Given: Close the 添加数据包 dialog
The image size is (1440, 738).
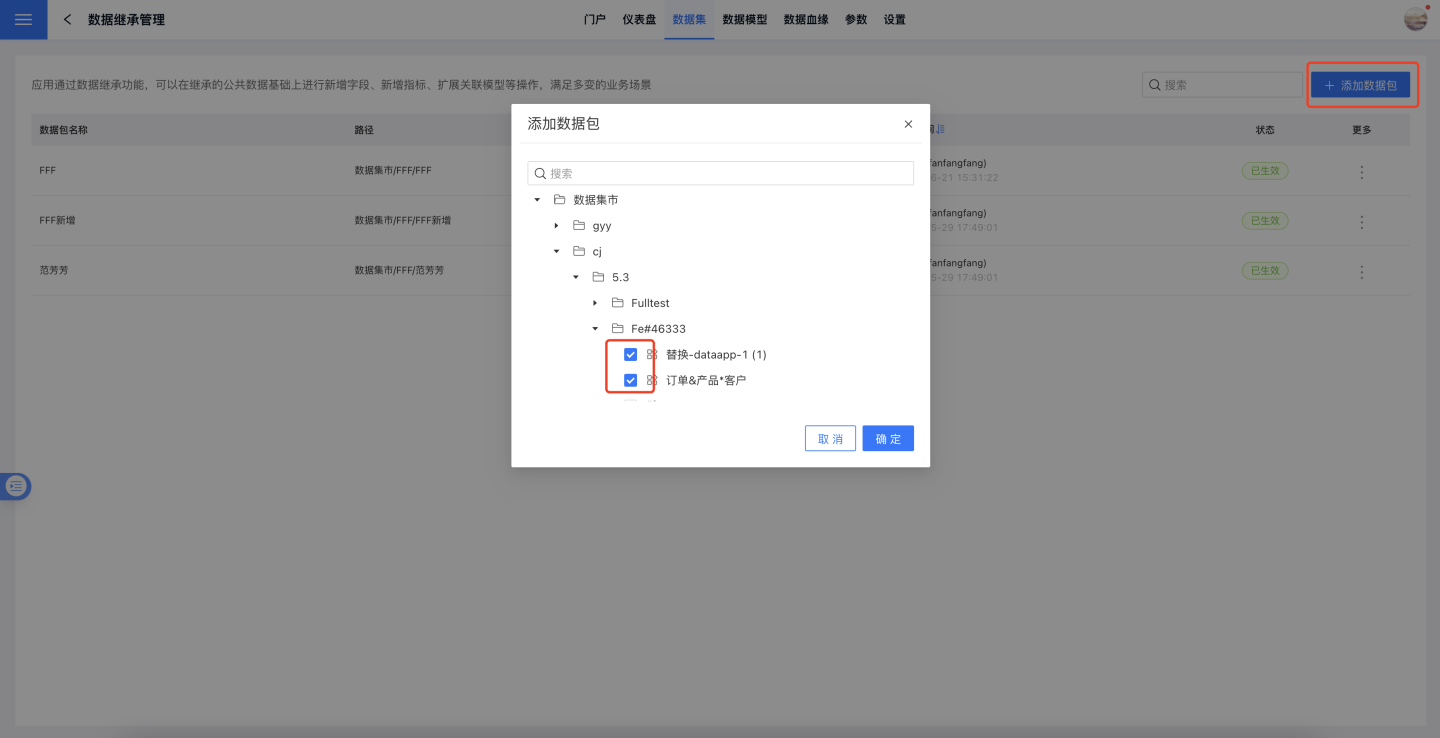Looking at the screenshot, I should tap(908, 124).
